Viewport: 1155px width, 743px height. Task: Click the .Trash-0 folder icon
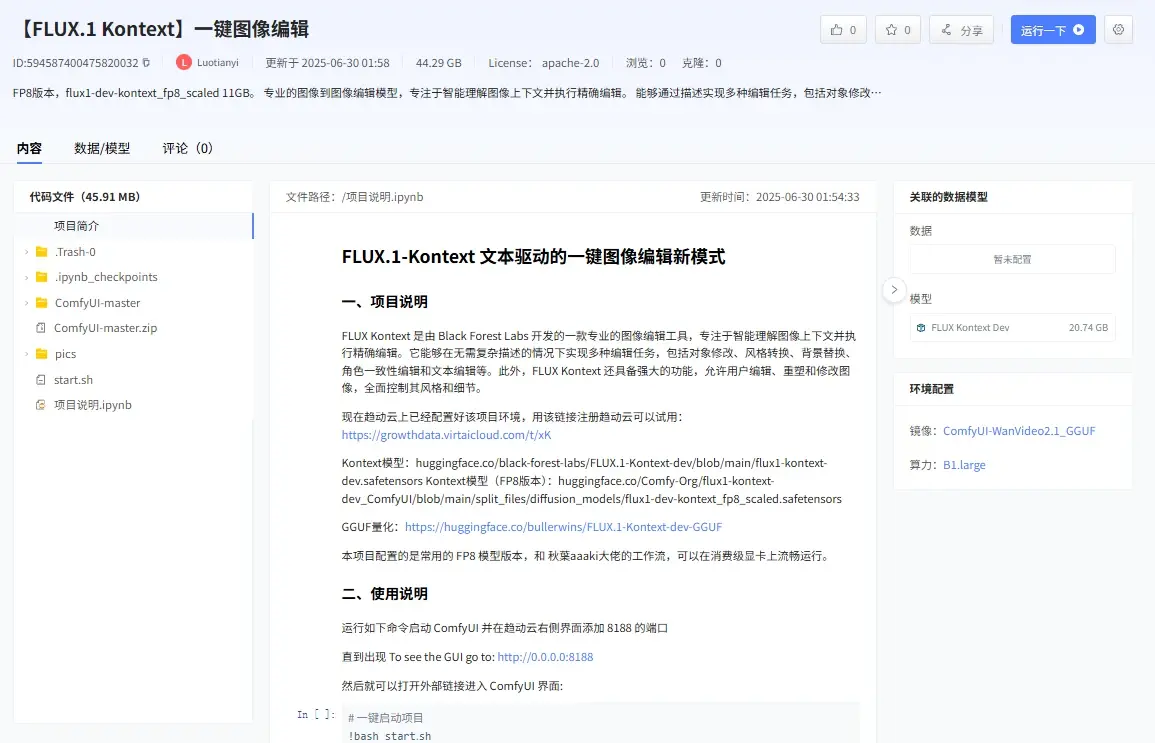[x=42, y=252]
